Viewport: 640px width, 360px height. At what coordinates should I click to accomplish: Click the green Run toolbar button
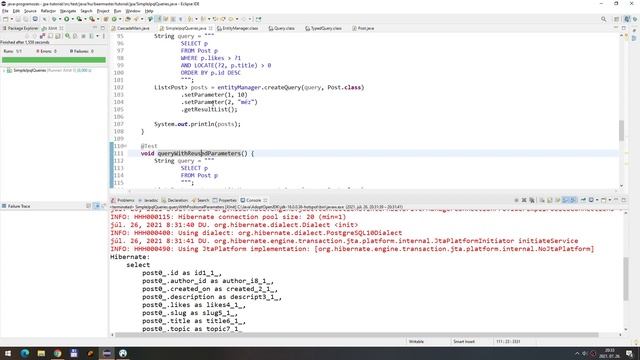point(67,19)
